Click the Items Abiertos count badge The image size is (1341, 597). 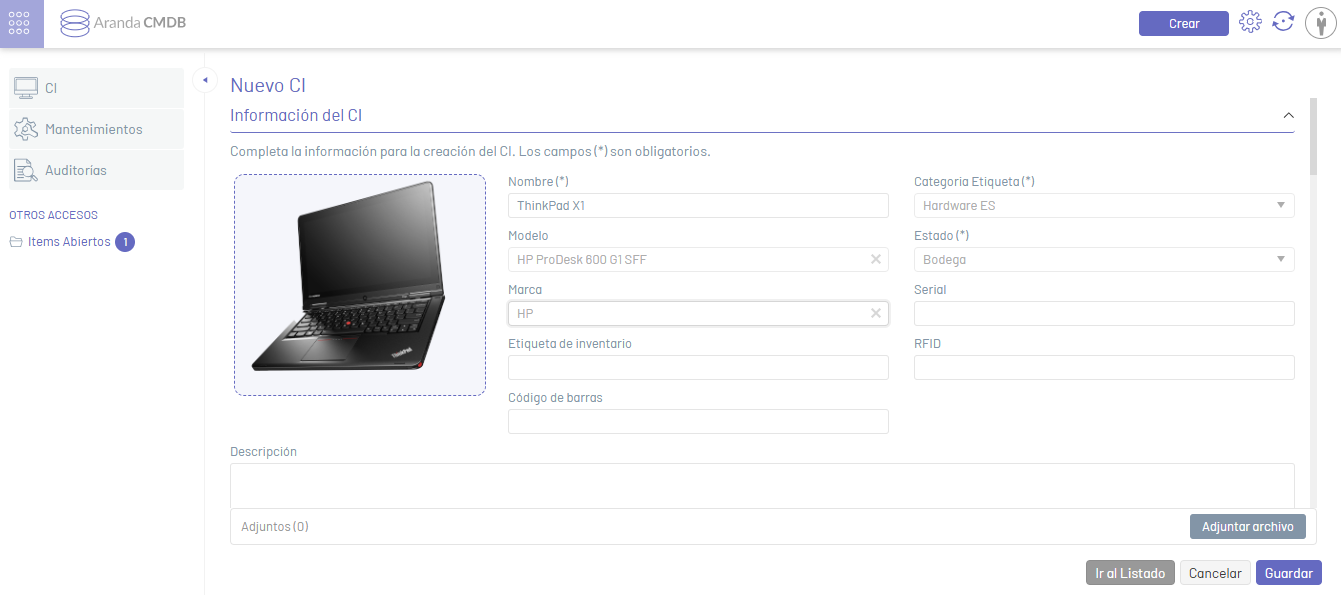[x=125, y=242]
